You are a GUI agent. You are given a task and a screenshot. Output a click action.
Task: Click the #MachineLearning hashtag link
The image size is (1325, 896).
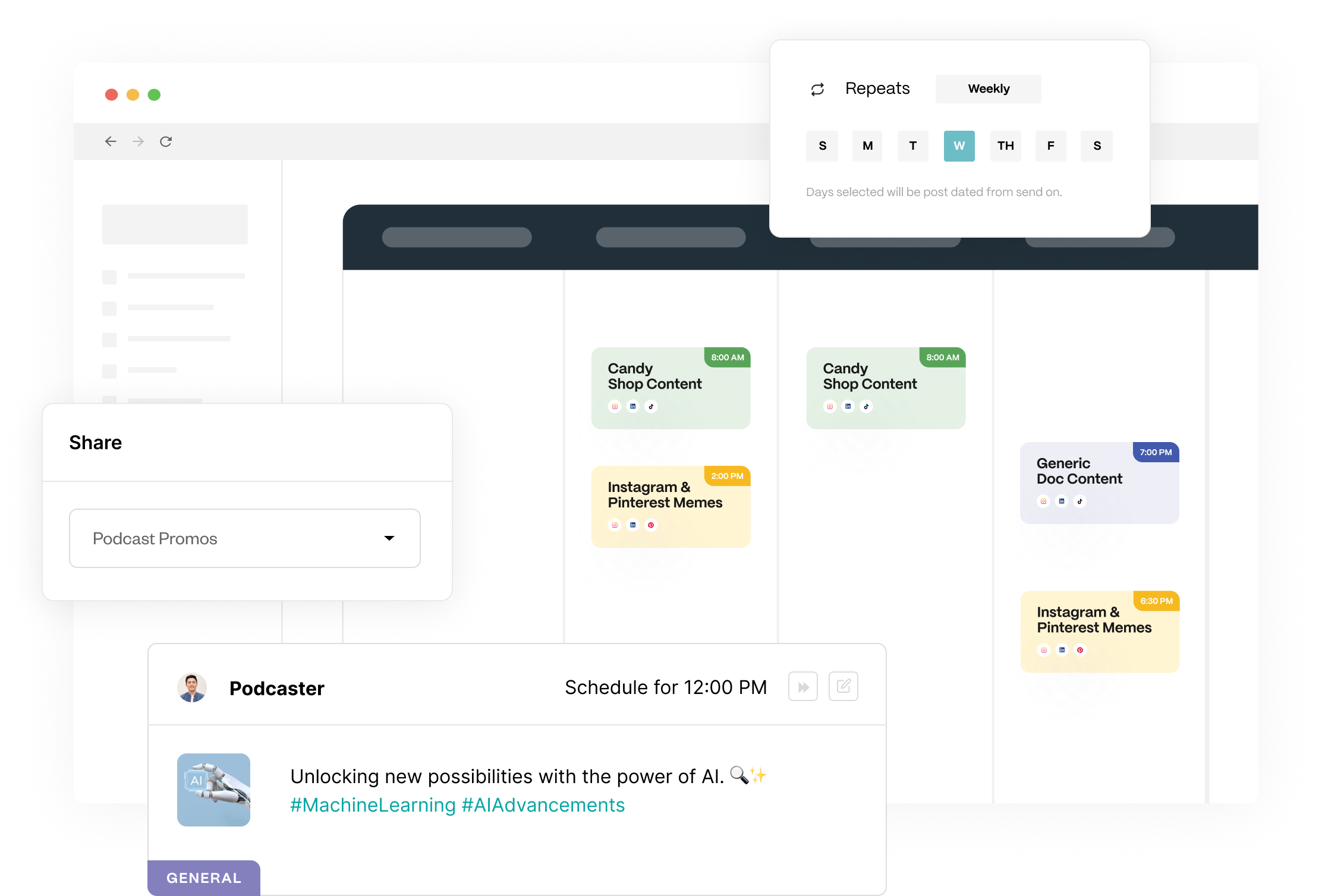tap(373, 805)
